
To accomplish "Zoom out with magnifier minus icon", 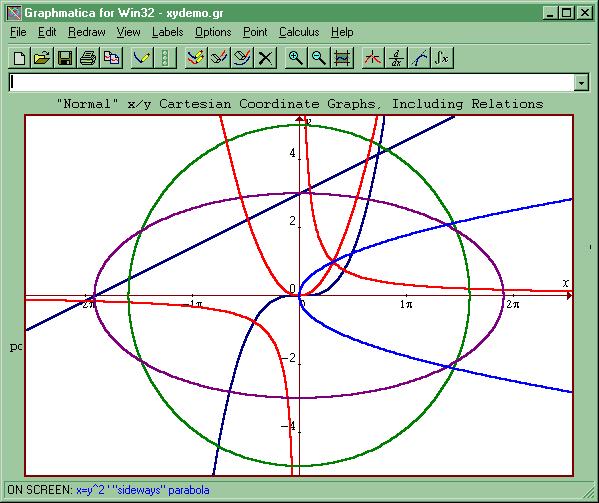I will click(319, 58).
